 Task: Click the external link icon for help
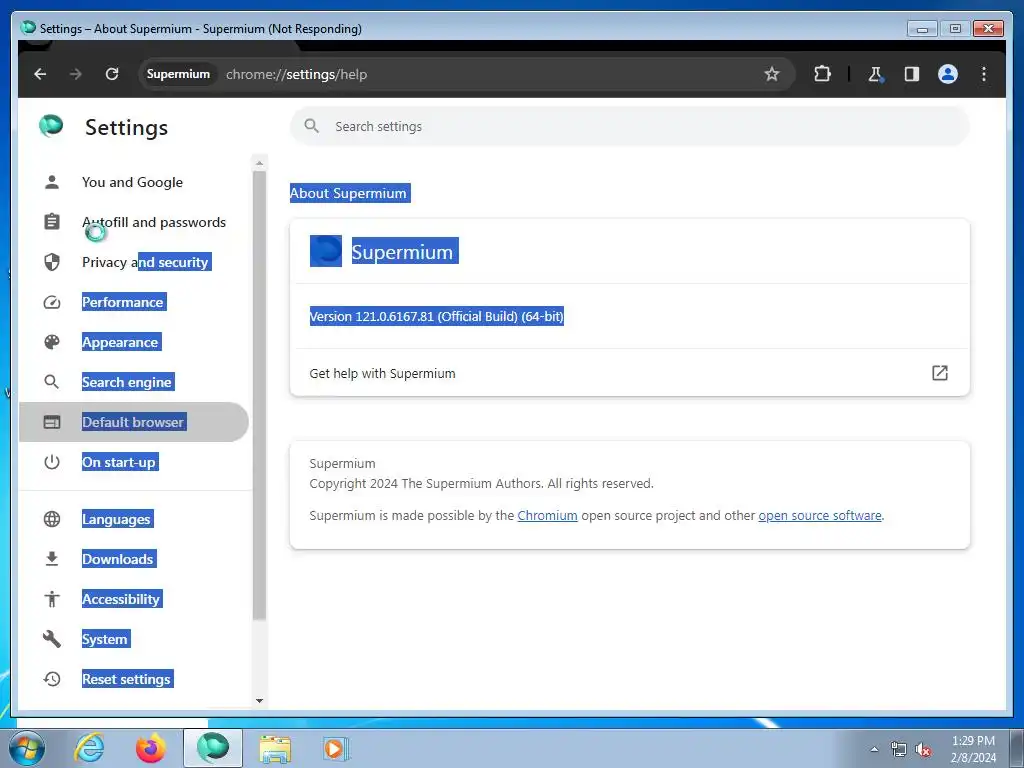coord(939,373)
